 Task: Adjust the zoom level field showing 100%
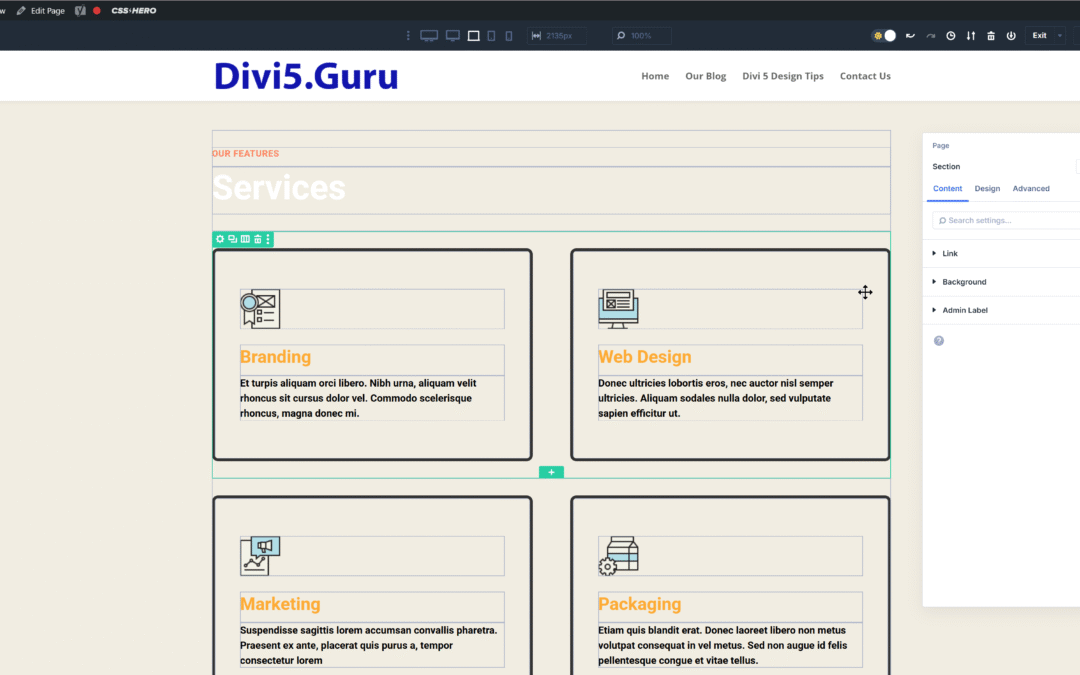tap(641, 35)
